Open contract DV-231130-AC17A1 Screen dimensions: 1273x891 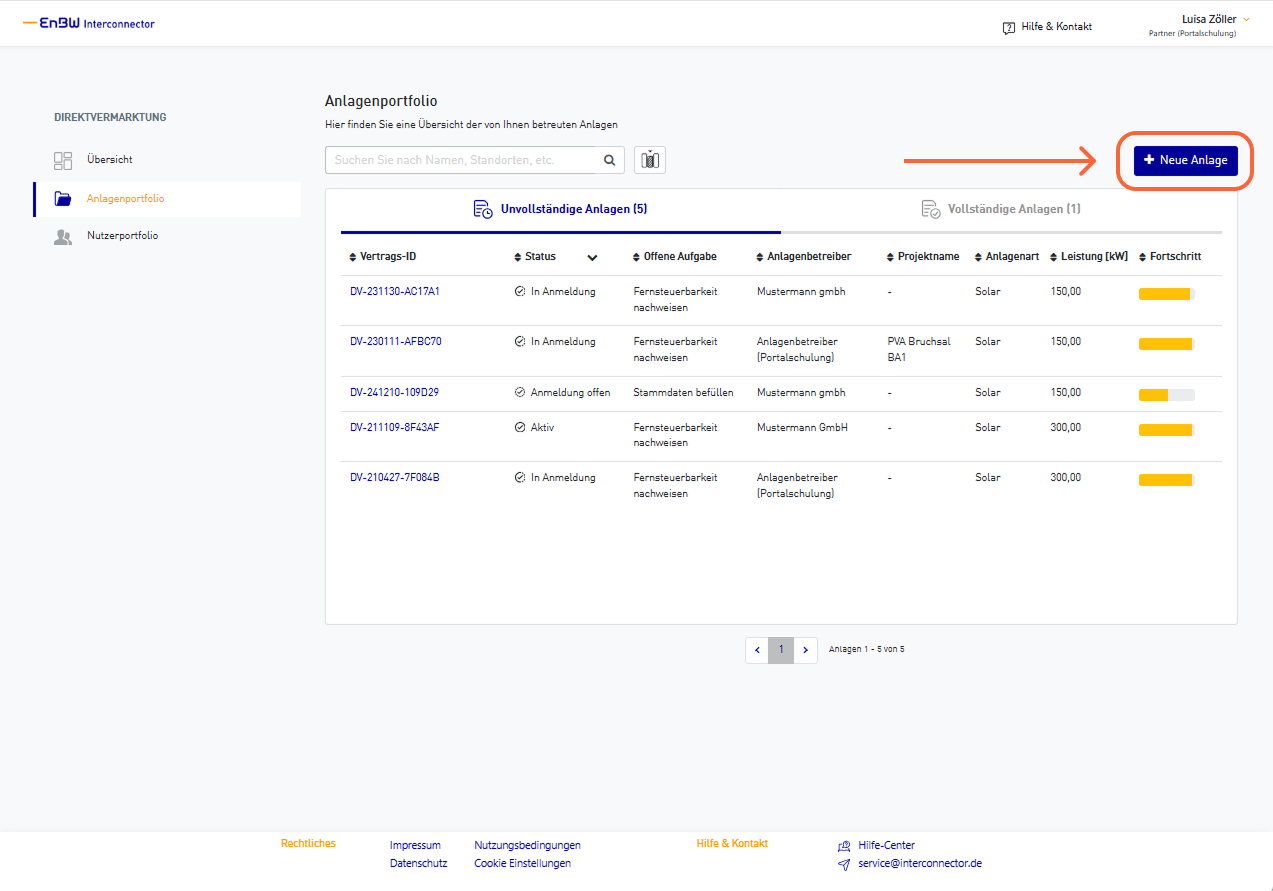pyautogui.click(x=395, y=292)
